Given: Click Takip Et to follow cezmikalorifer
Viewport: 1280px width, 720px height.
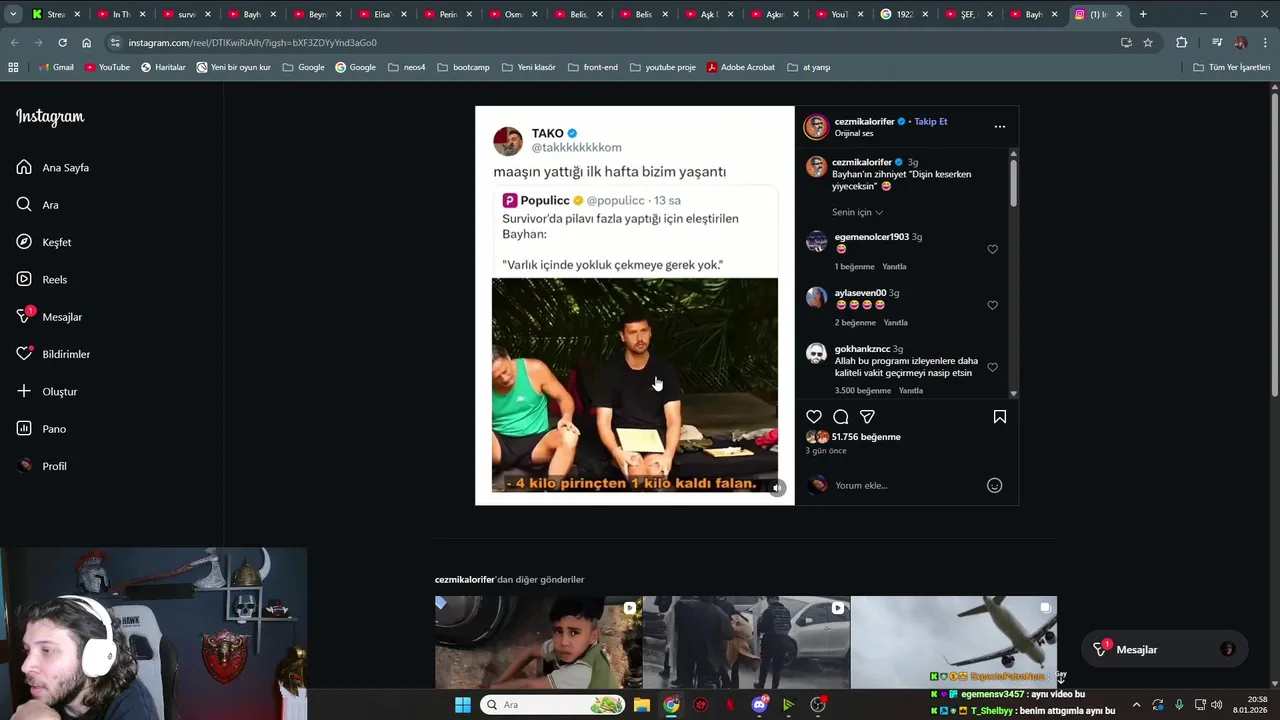Looking at the screenshot, I should pos(930,121).
